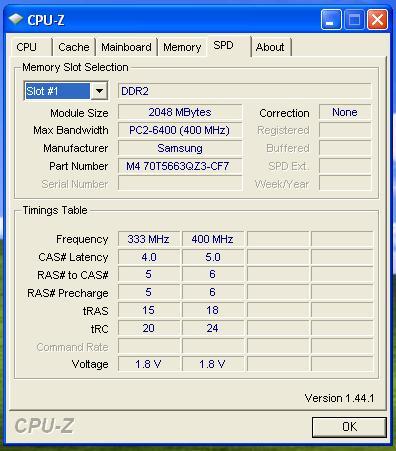Minimize the CPU-Z window
The width and height of the screenshot is (396, 451).
click(x=331, y=20)
